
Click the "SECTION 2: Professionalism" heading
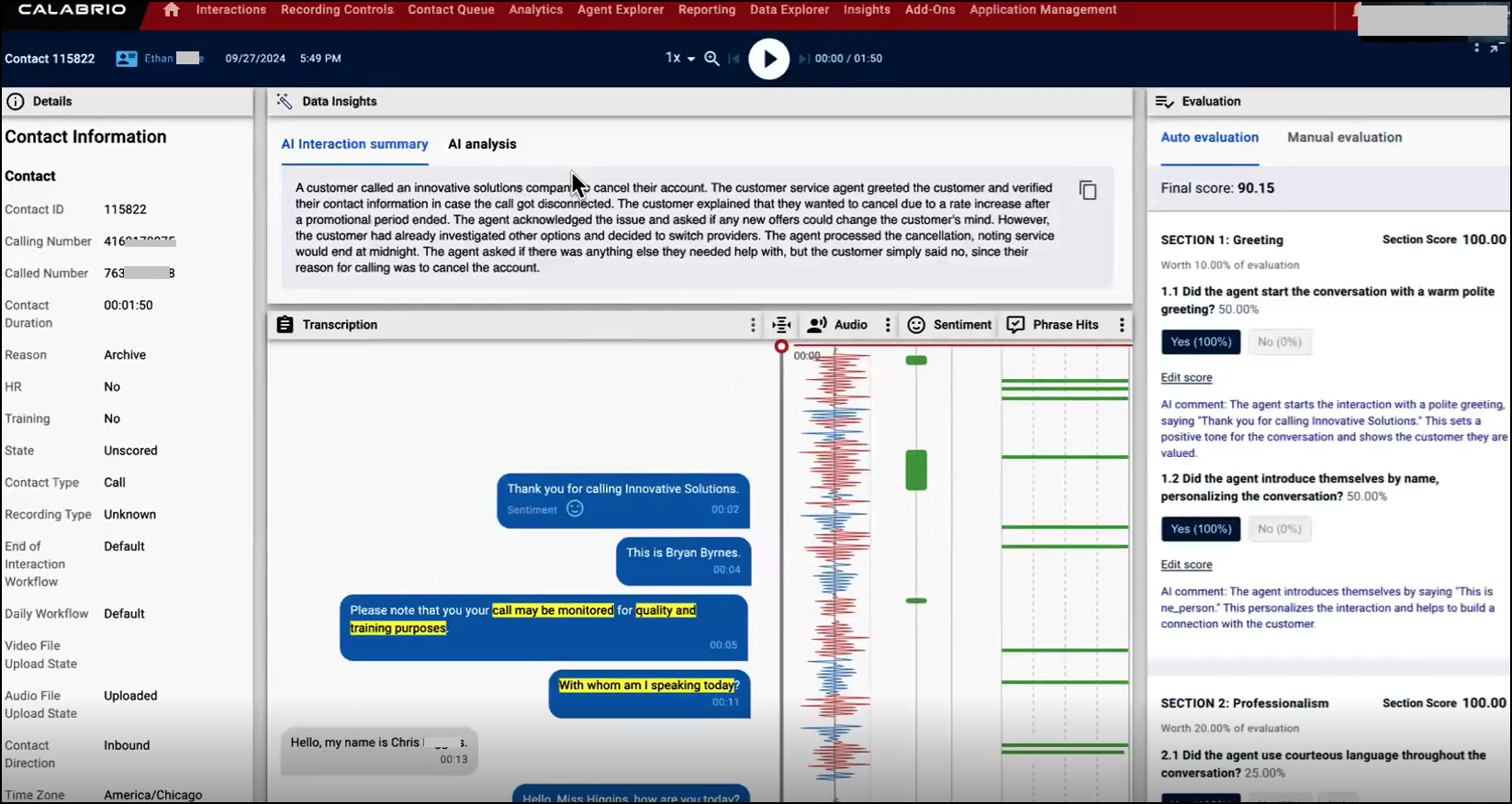tap(1244, 704)
